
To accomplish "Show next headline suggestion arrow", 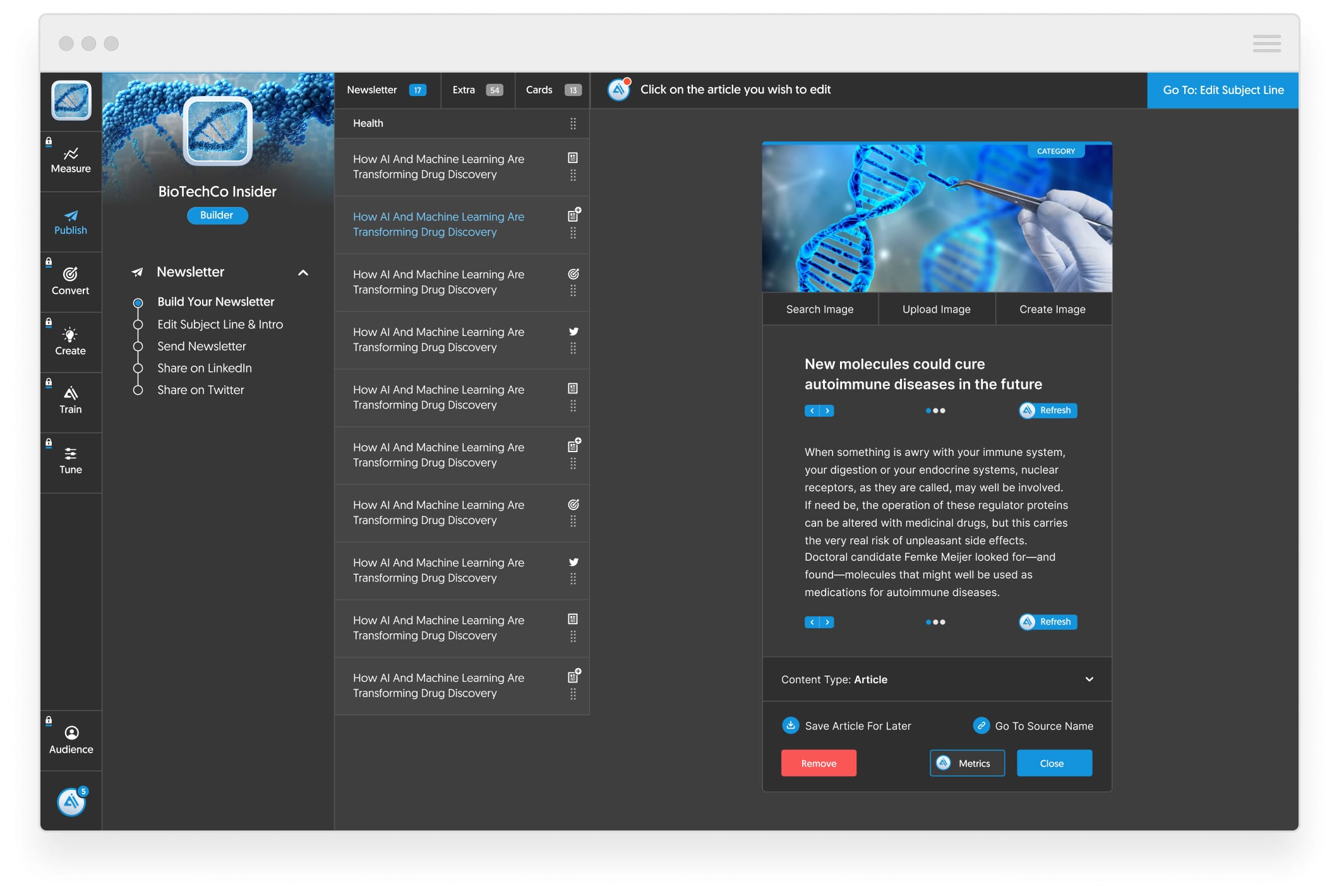I will [x=827, y=411].
